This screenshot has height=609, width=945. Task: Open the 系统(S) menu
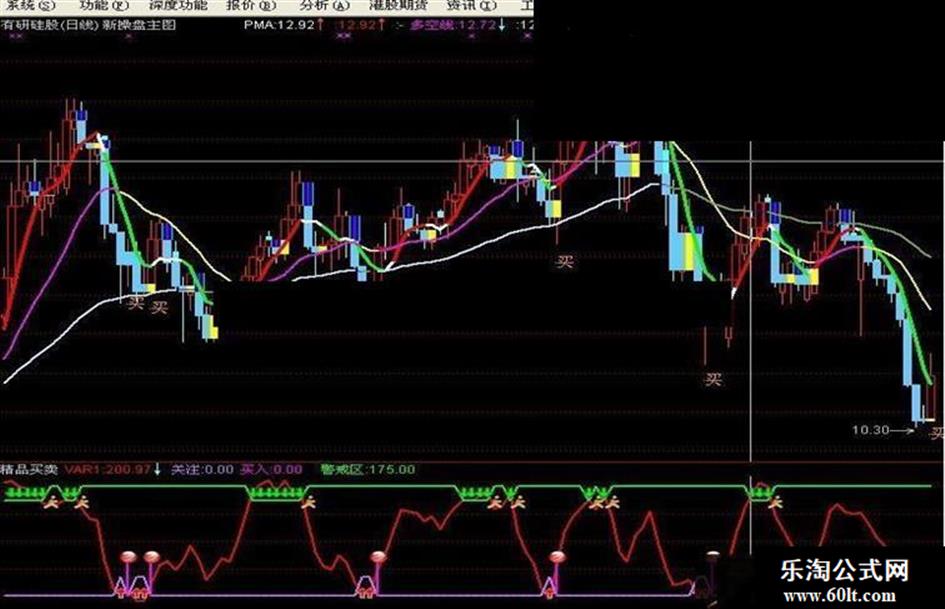pos(30,5)
